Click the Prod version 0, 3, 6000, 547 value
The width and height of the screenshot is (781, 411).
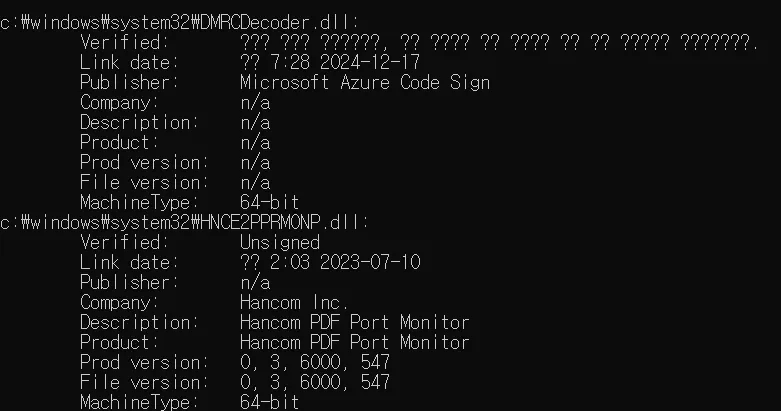(x=315, y=362)
